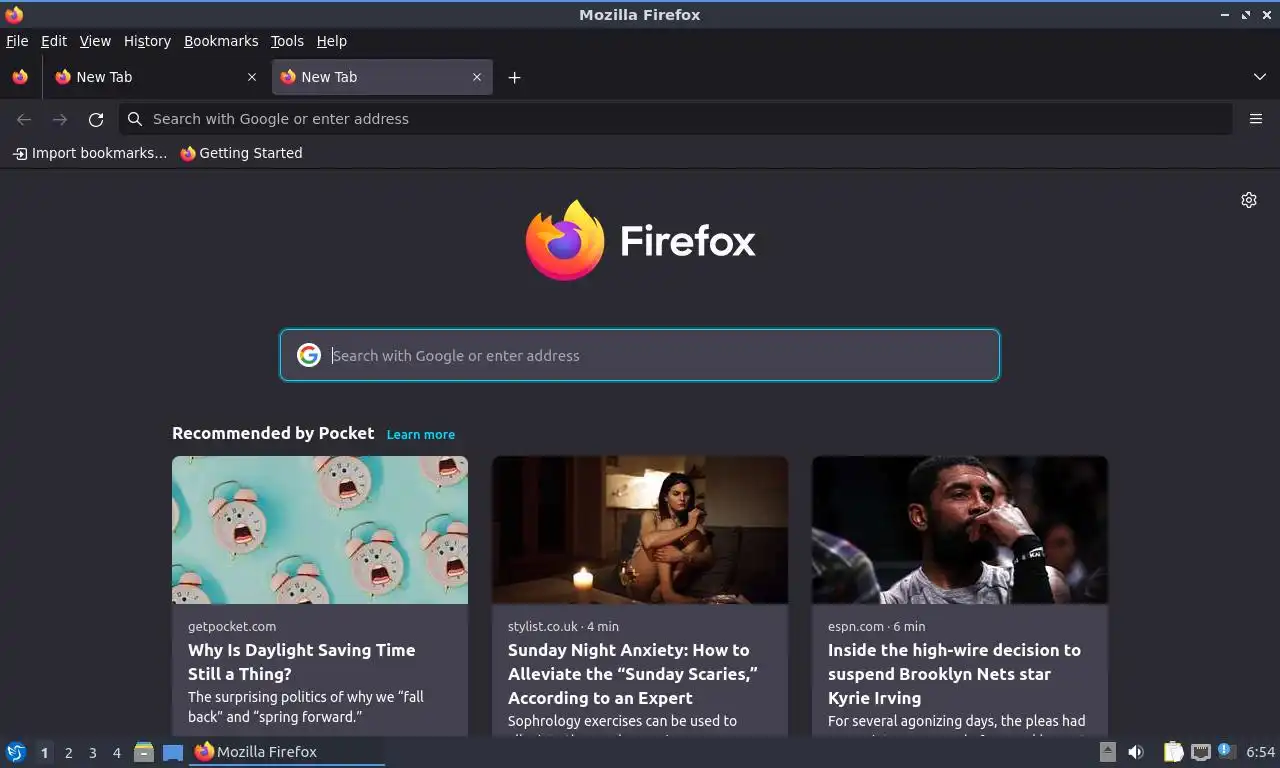Screen dimensions: 1280x768
Task: Open the Help menu
Action: [332, 41]
